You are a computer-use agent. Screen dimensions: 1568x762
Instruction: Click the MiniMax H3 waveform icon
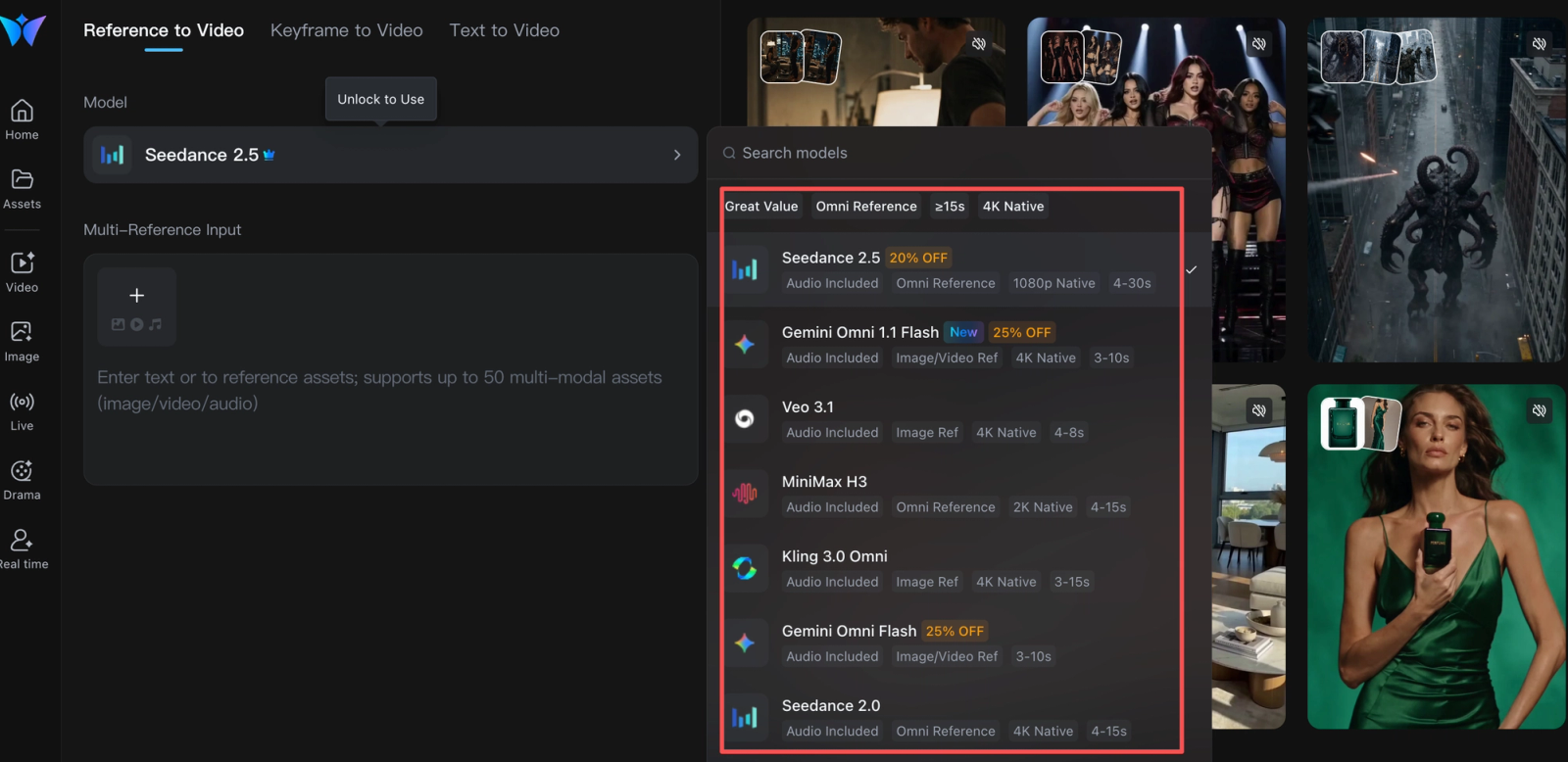(745, 494)
